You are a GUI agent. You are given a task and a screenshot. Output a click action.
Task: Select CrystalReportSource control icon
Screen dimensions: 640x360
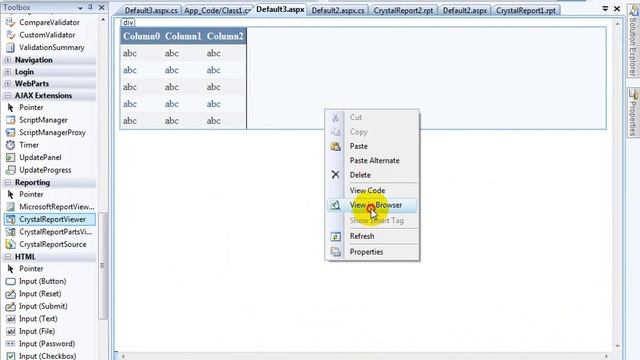coord(11,244)
